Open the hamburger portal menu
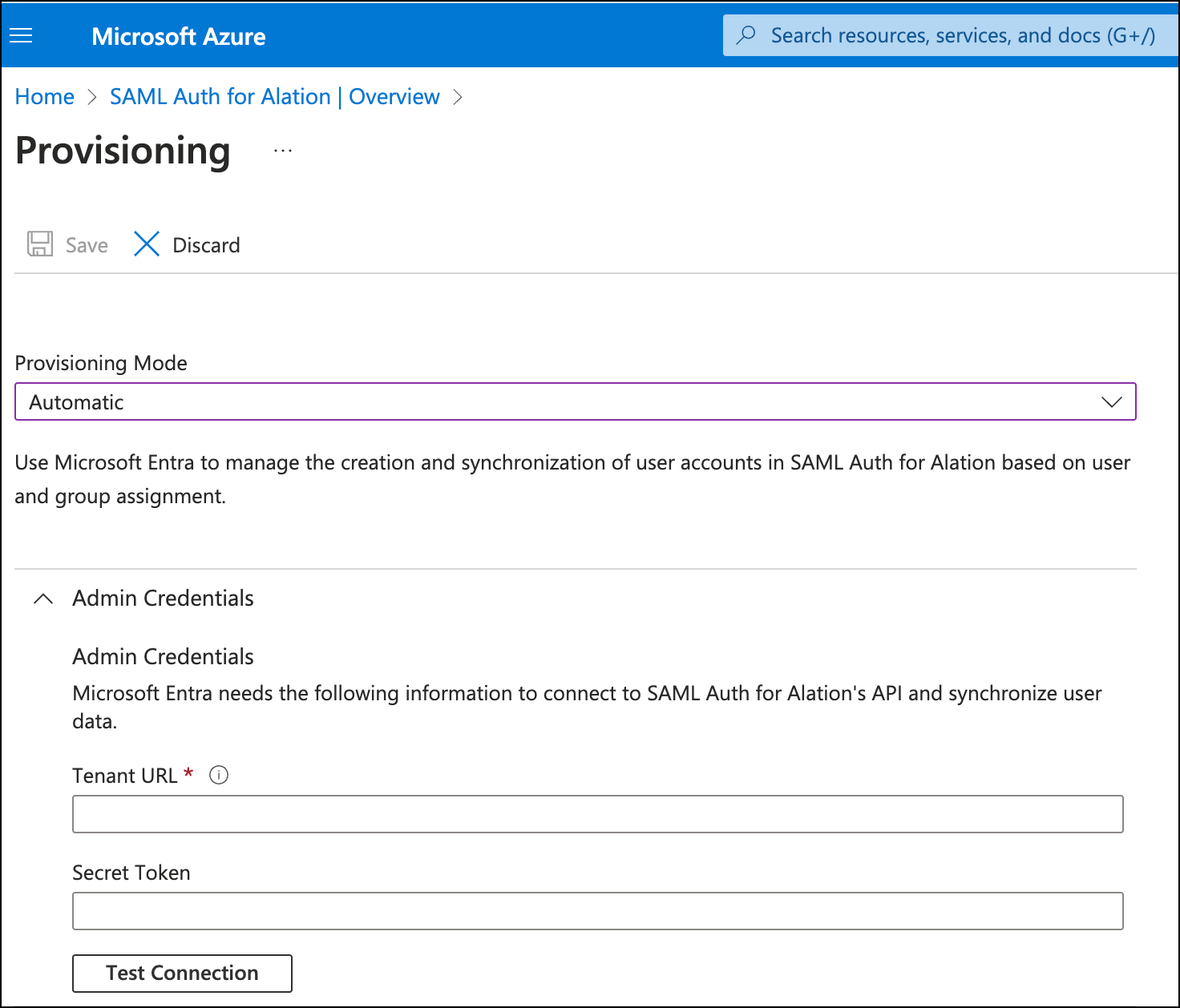The image size is (1180, 1008). pyautogui.click(x=21, y=36)
